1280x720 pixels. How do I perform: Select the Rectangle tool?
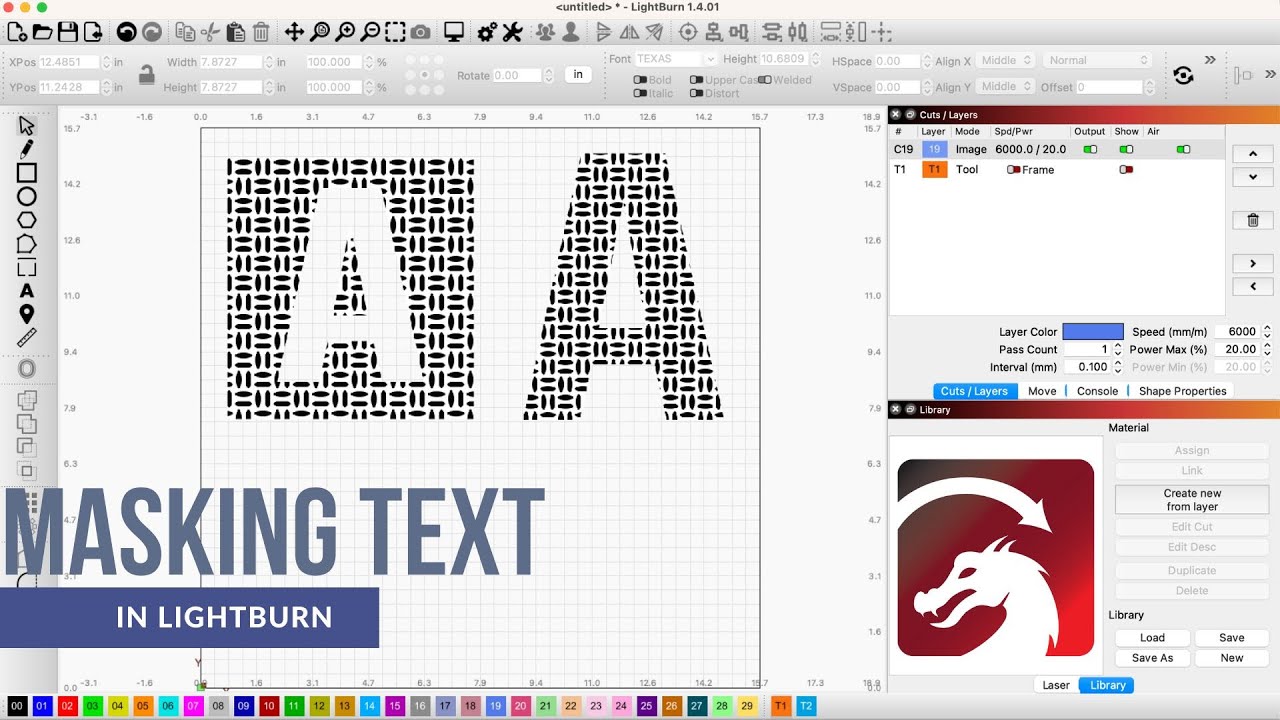tap(27, 173)
